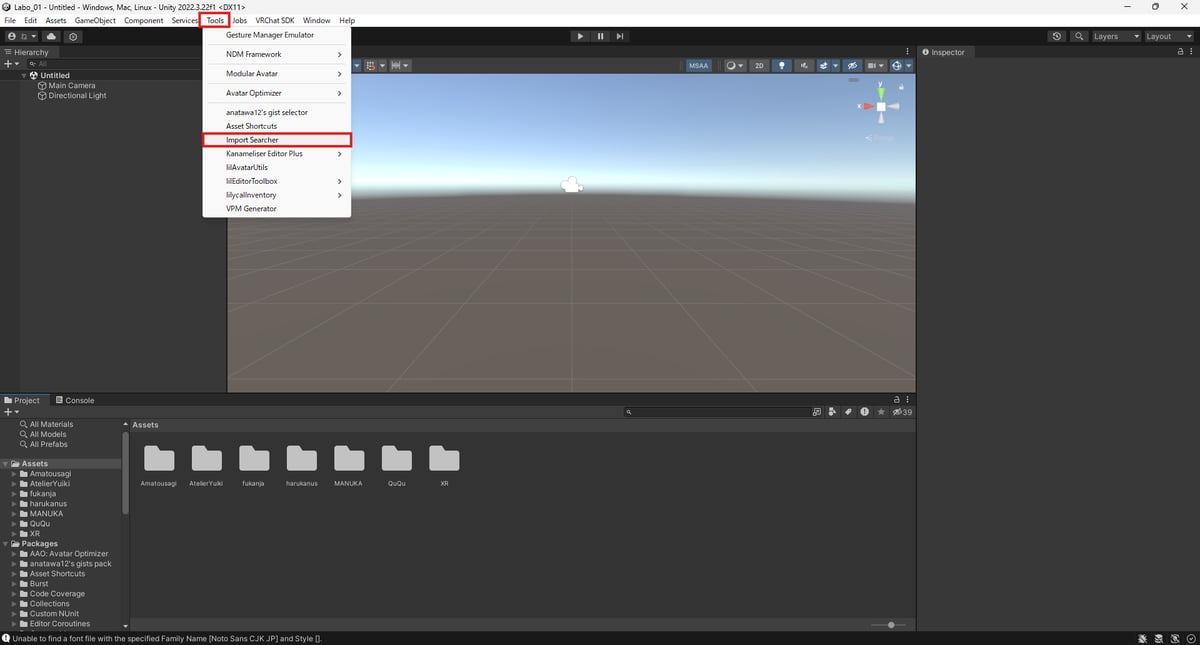Adjust the Project icon size slider
The height and width of the screenshot is (645, 1200).
pyautogui.click(x=890, y=625)
